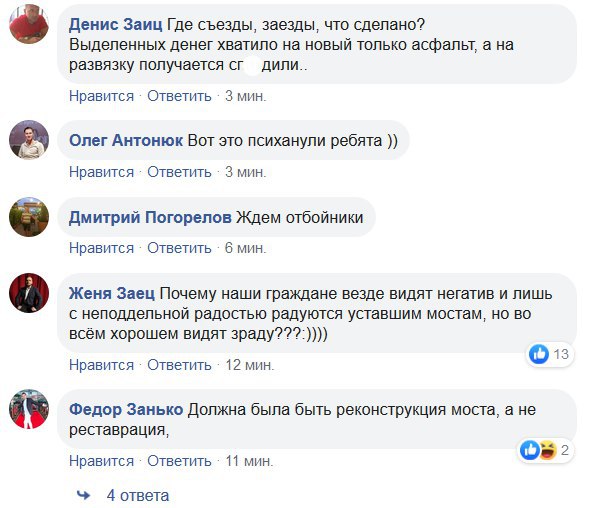
Task: Like Денис Заиц comment via Нравится
Action: click(101, 96)
